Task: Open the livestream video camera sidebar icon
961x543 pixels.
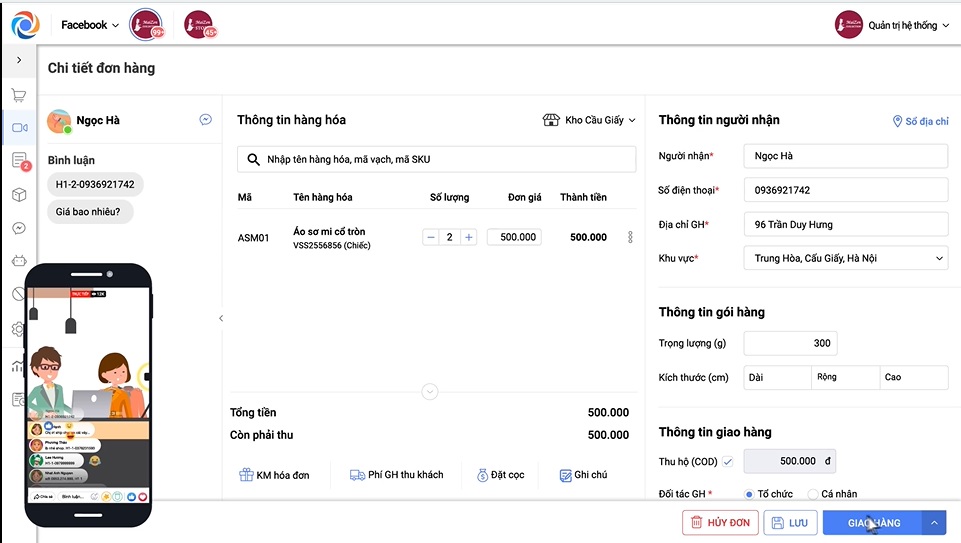Action: tap(20, 127)
